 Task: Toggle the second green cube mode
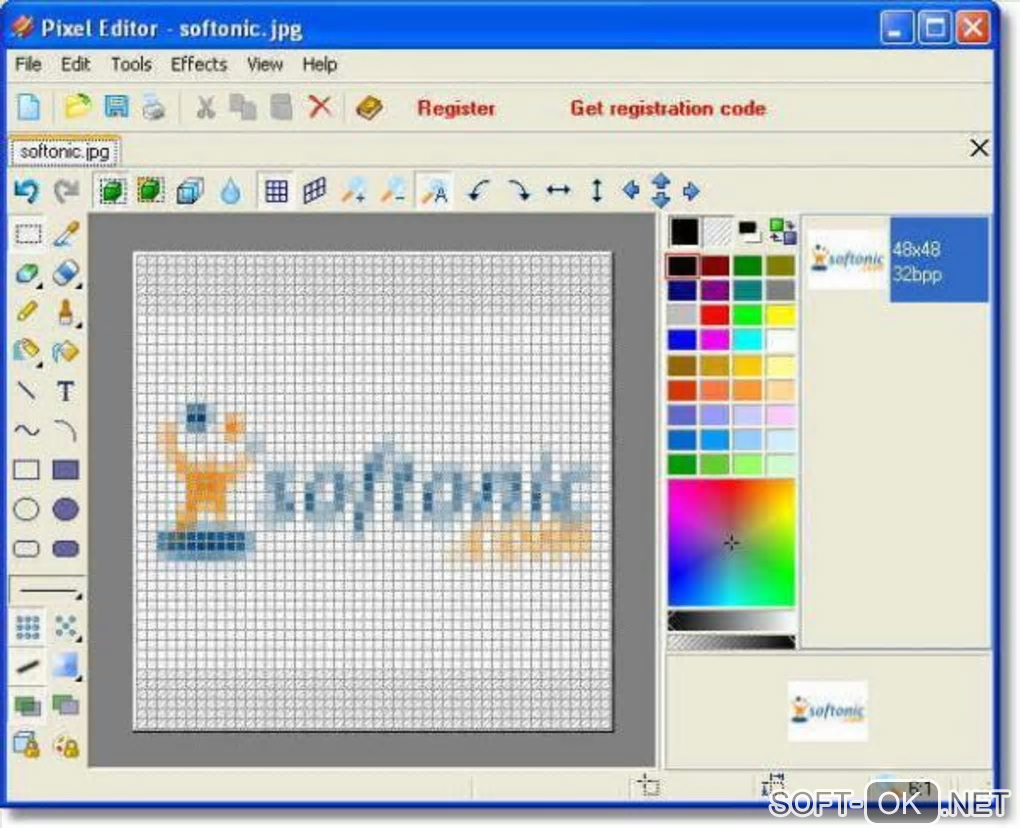click(x=151, y=191)
